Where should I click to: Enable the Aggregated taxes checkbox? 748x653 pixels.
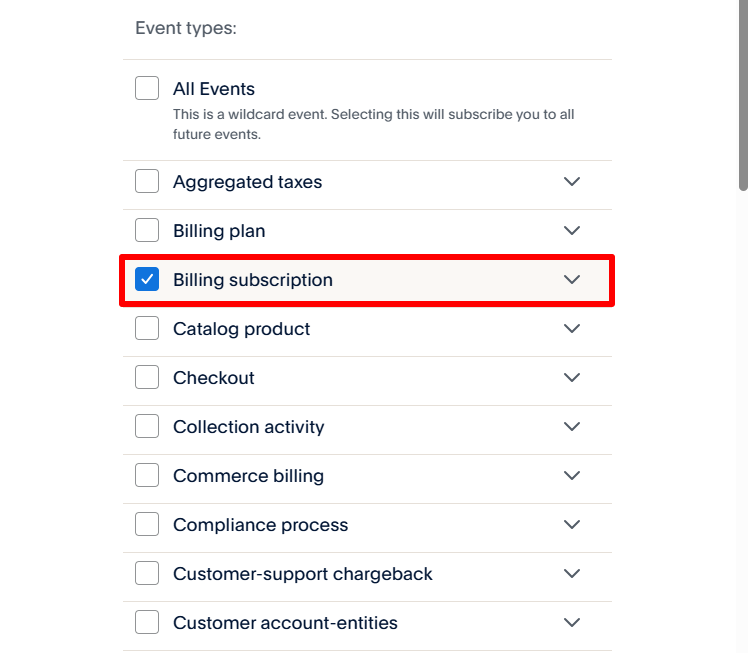pyautogui.click(x=147, y=181)
